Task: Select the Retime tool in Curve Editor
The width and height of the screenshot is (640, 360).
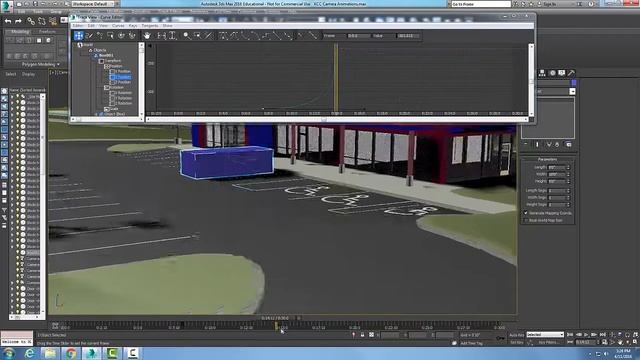Action: point(121,36)
